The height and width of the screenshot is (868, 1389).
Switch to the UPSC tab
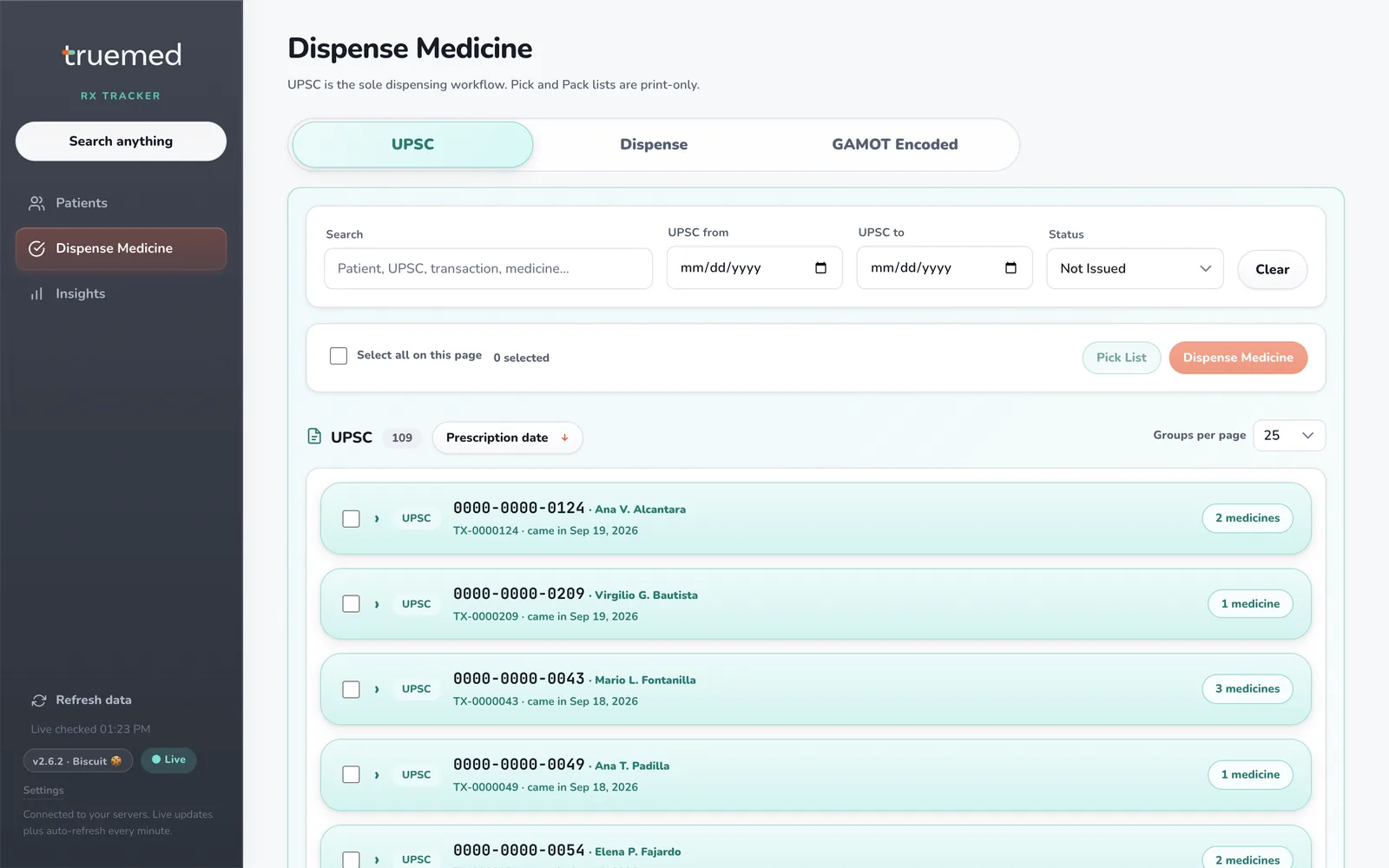412,144
